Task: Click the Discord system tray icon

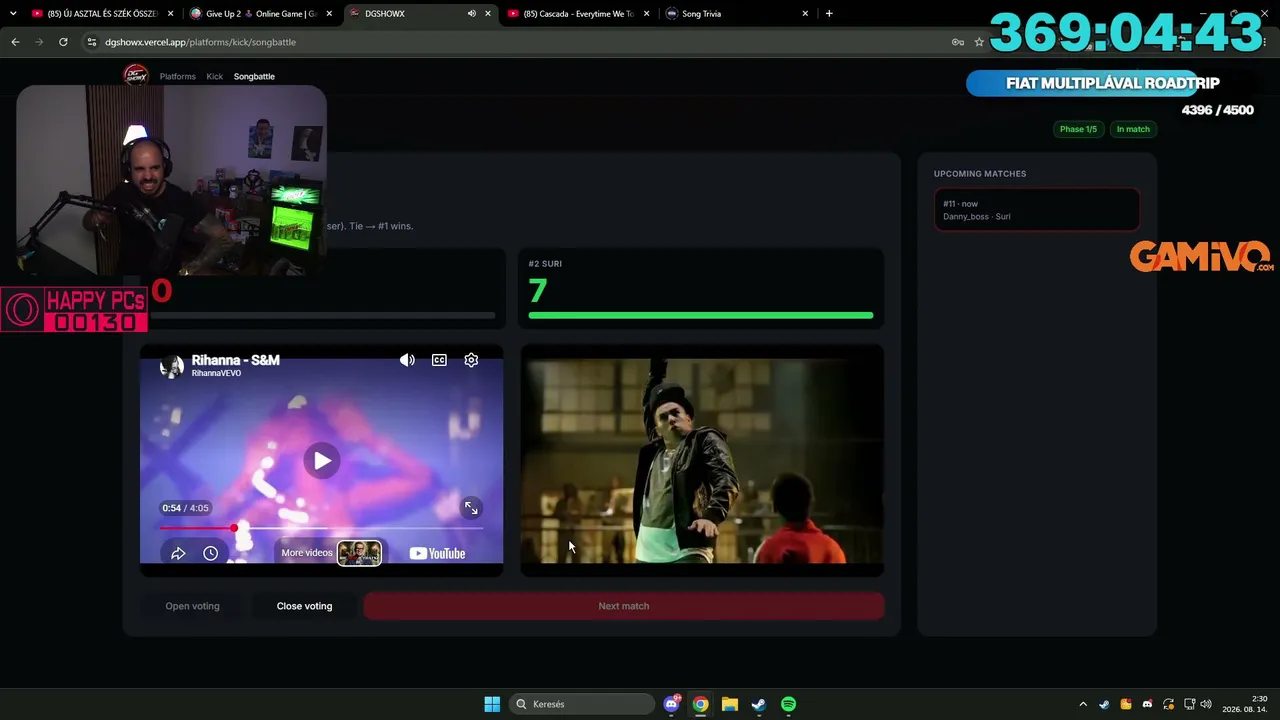Action: click(1147, 704)
